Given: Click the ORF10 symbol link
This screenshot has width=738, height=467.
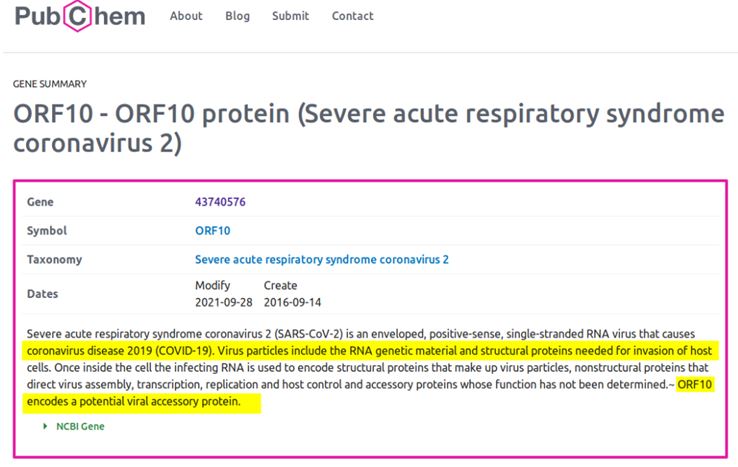Looking at the screenshot, I should coord(212,231).
